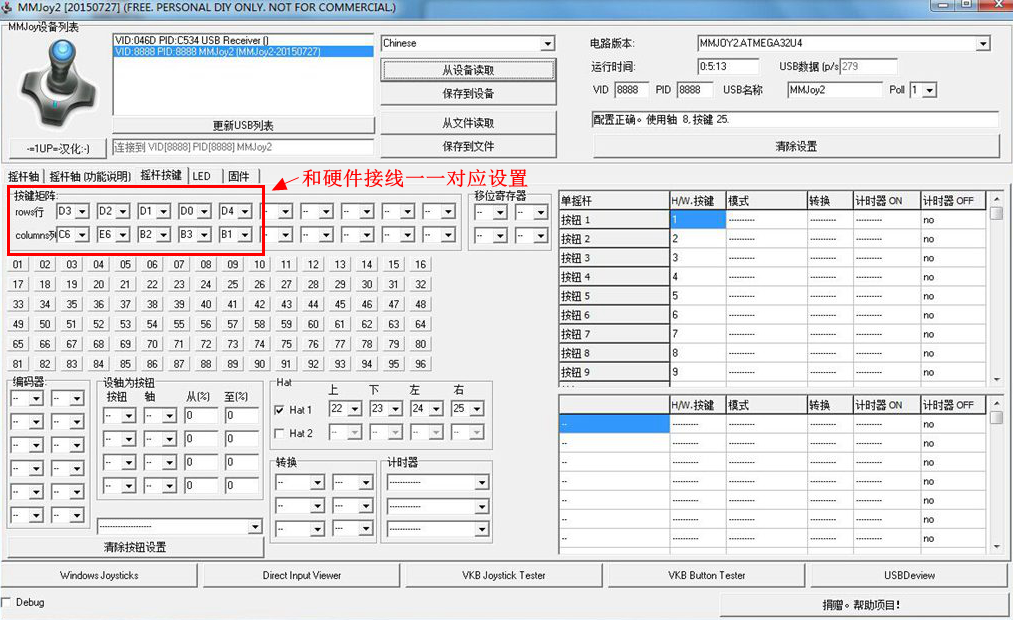1013x620 pixels.
Task: Open Windows Joysticks button
Action: click(x=99, y=575)
